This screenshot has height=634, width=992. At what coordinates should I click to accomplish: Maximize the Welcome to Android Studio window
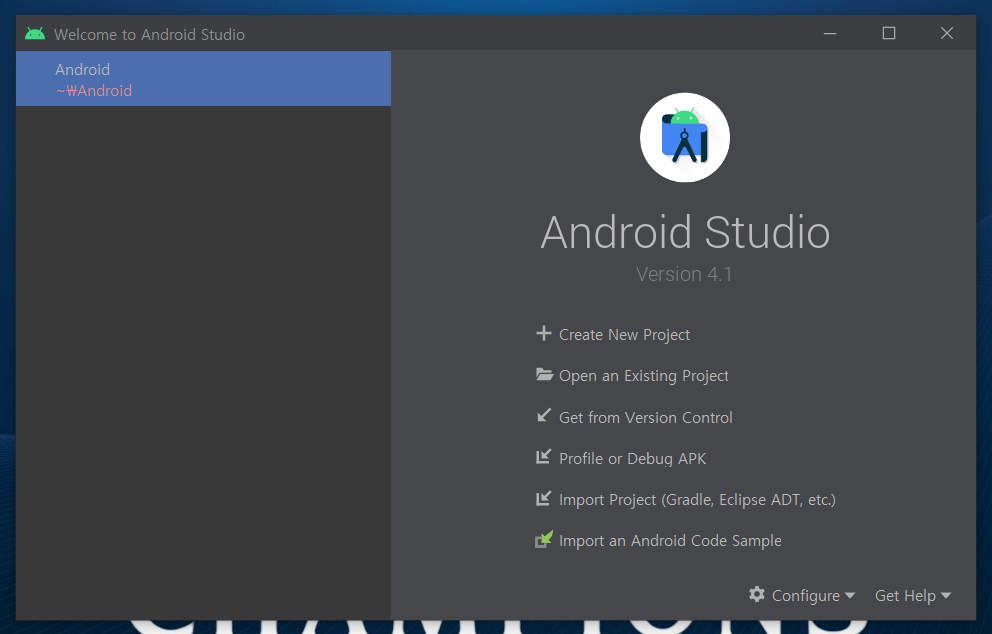coord(889,33)
